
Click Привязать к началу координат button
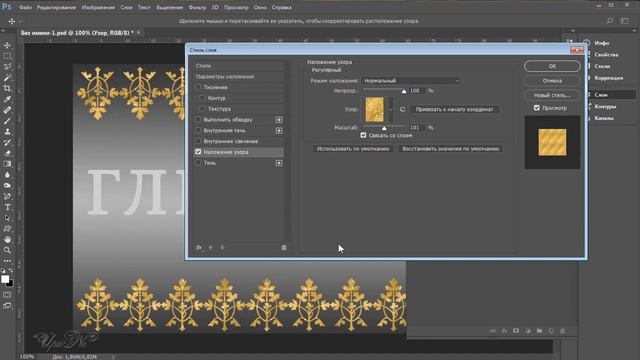pyautogui.click(x=454, y=109)
